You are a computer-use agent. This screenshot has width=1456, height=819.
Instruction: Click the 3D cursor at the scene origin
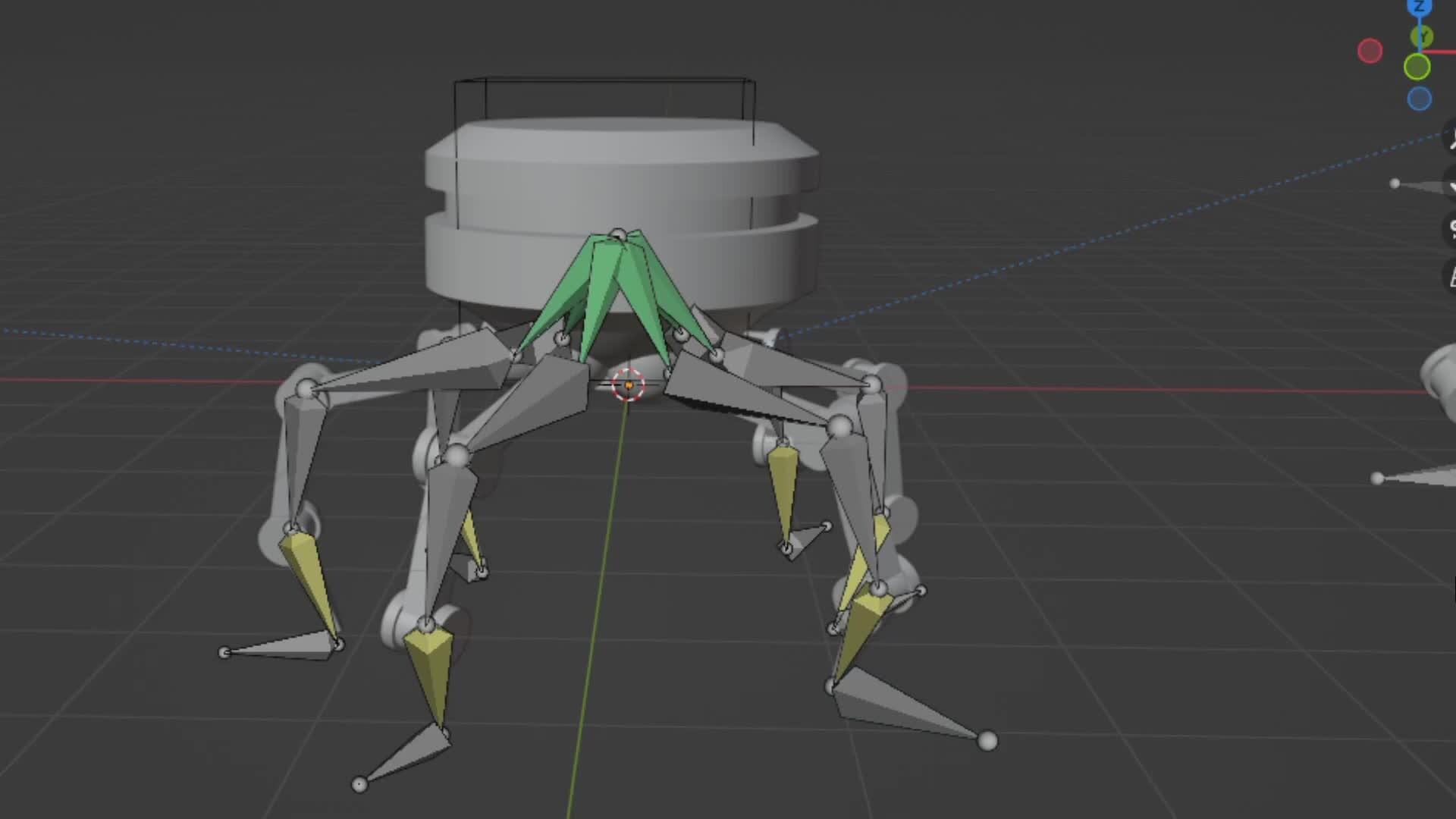[x=628, y=385]
